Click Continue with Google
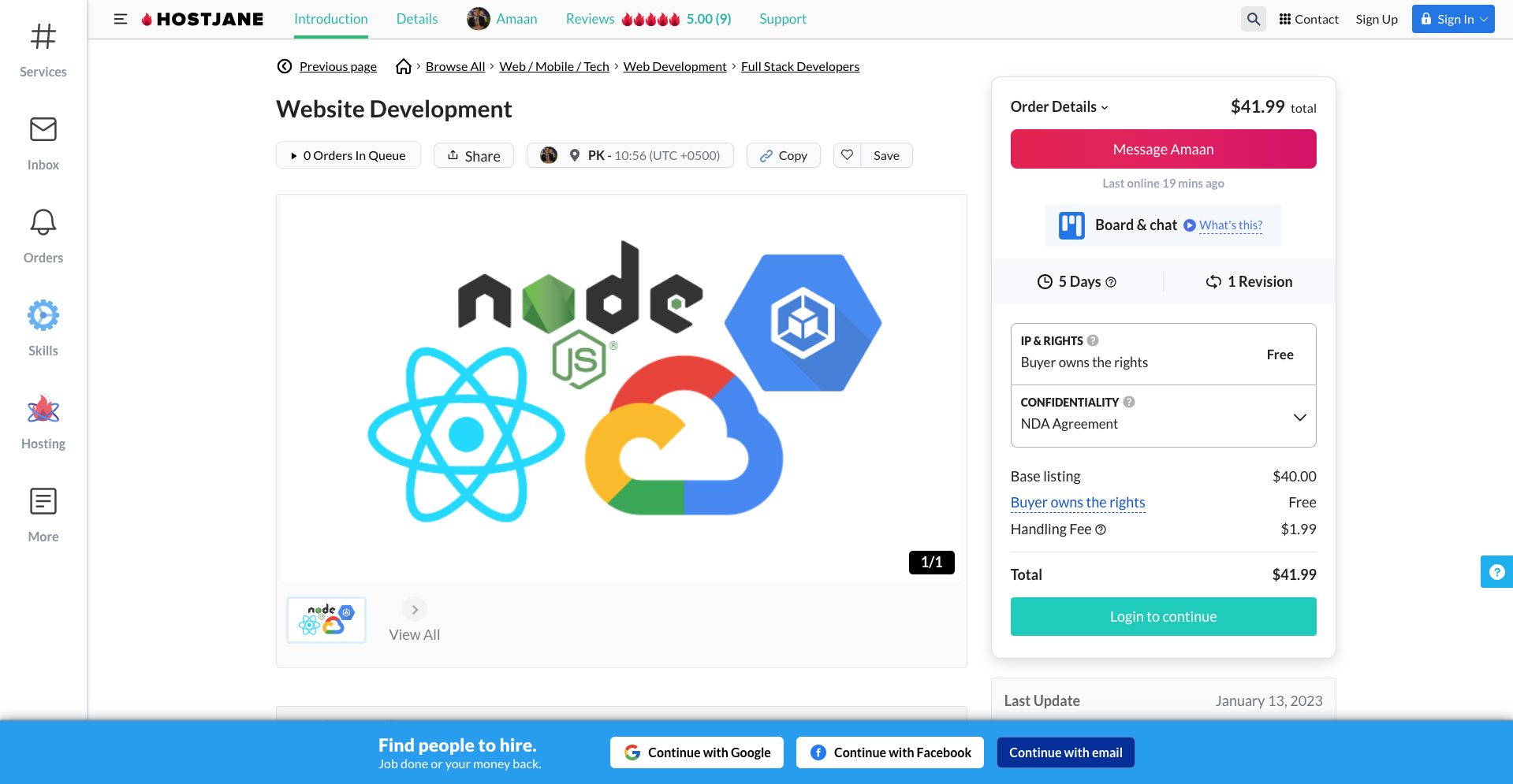Viewport: 1513px width, 784px height. [697, 752]
